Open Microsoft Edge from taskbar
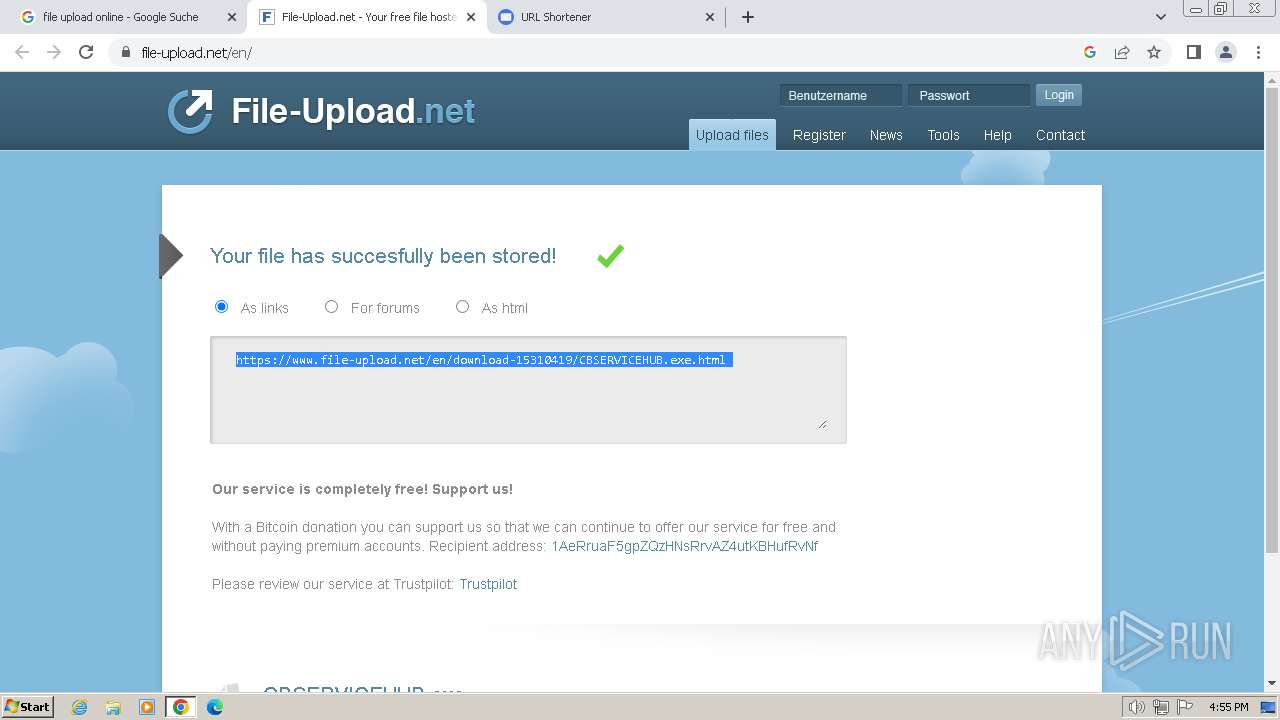This screenshot has width=1280, height=720. 215,707
